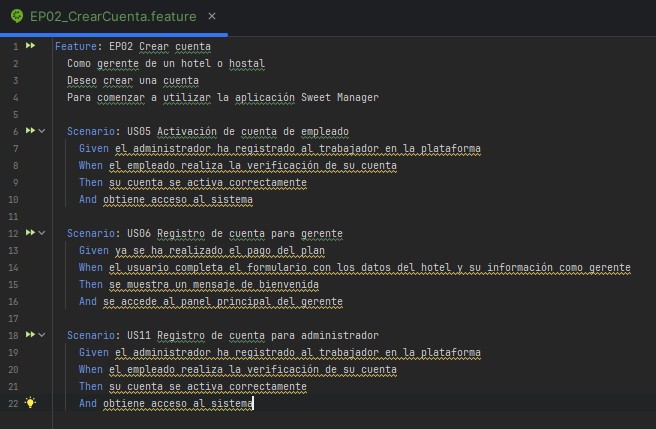The height and width of the screenshot is (429, 656).
Task: Place cursor on the Feature keyword
Action: [76, 46]
